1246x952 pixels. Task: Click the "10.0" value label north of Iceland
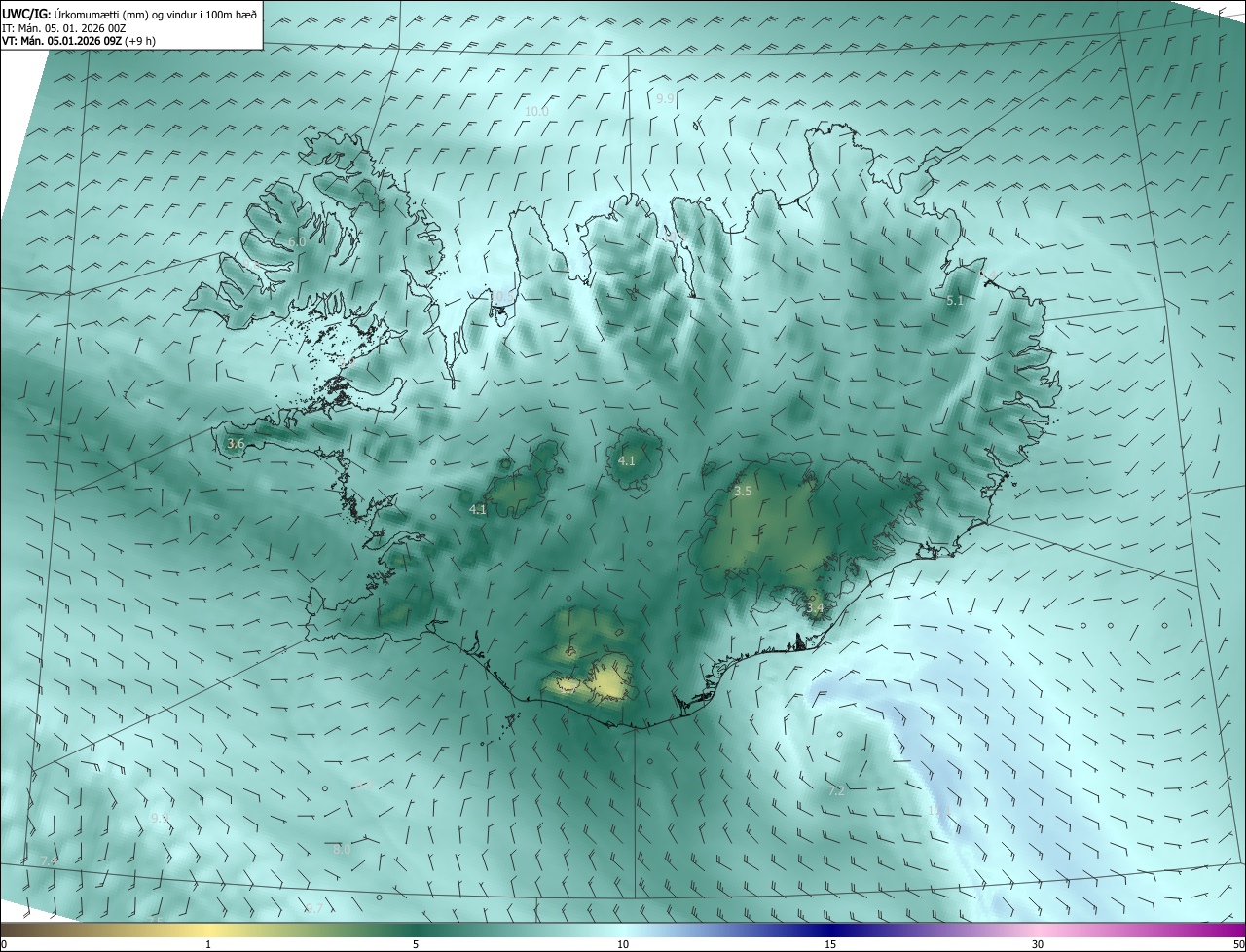click(x=536, y=111)
